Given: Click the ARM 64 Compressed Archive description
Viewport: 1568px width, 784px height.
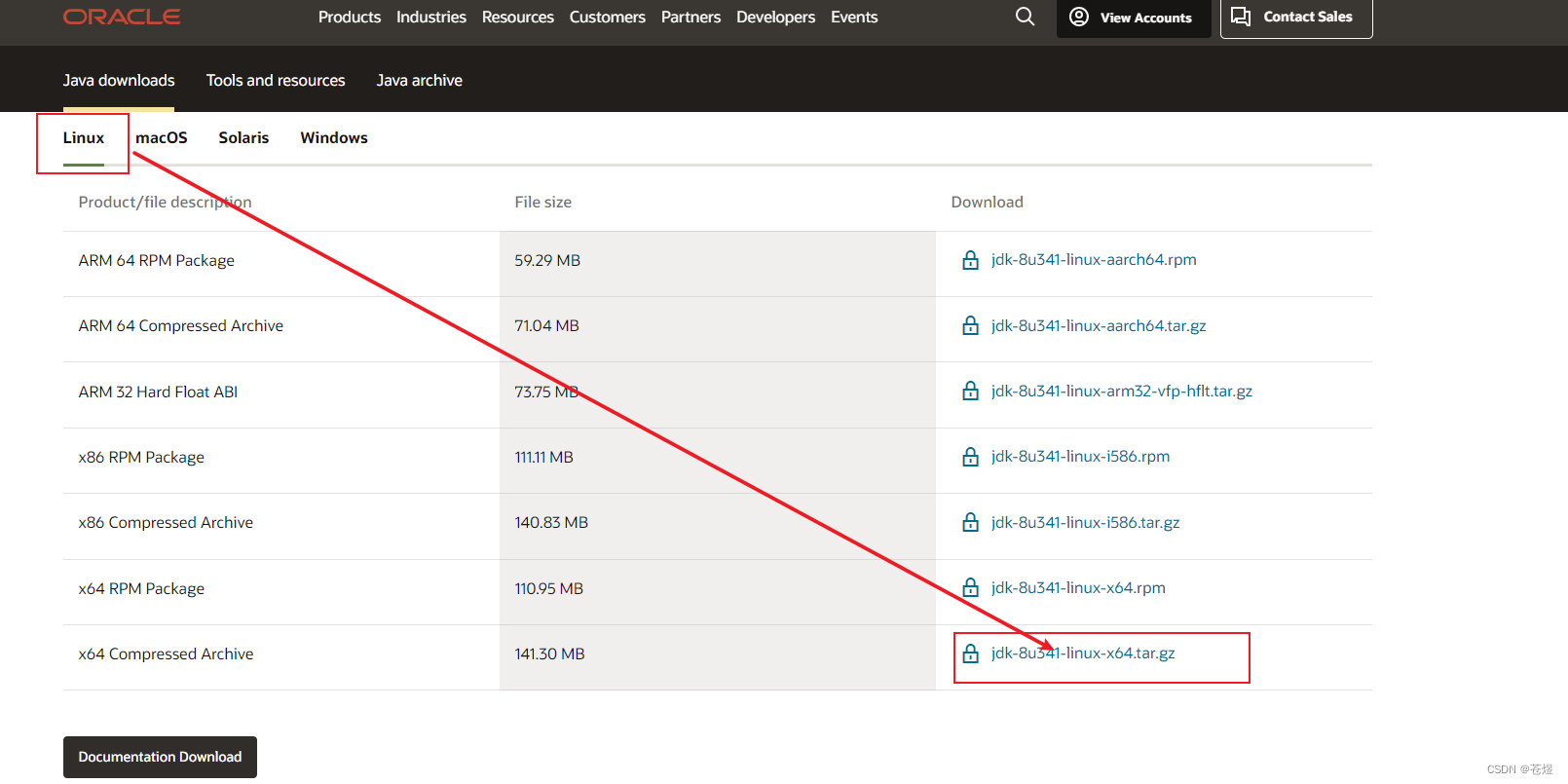Looking at the screenshot, I should [181, 325].
